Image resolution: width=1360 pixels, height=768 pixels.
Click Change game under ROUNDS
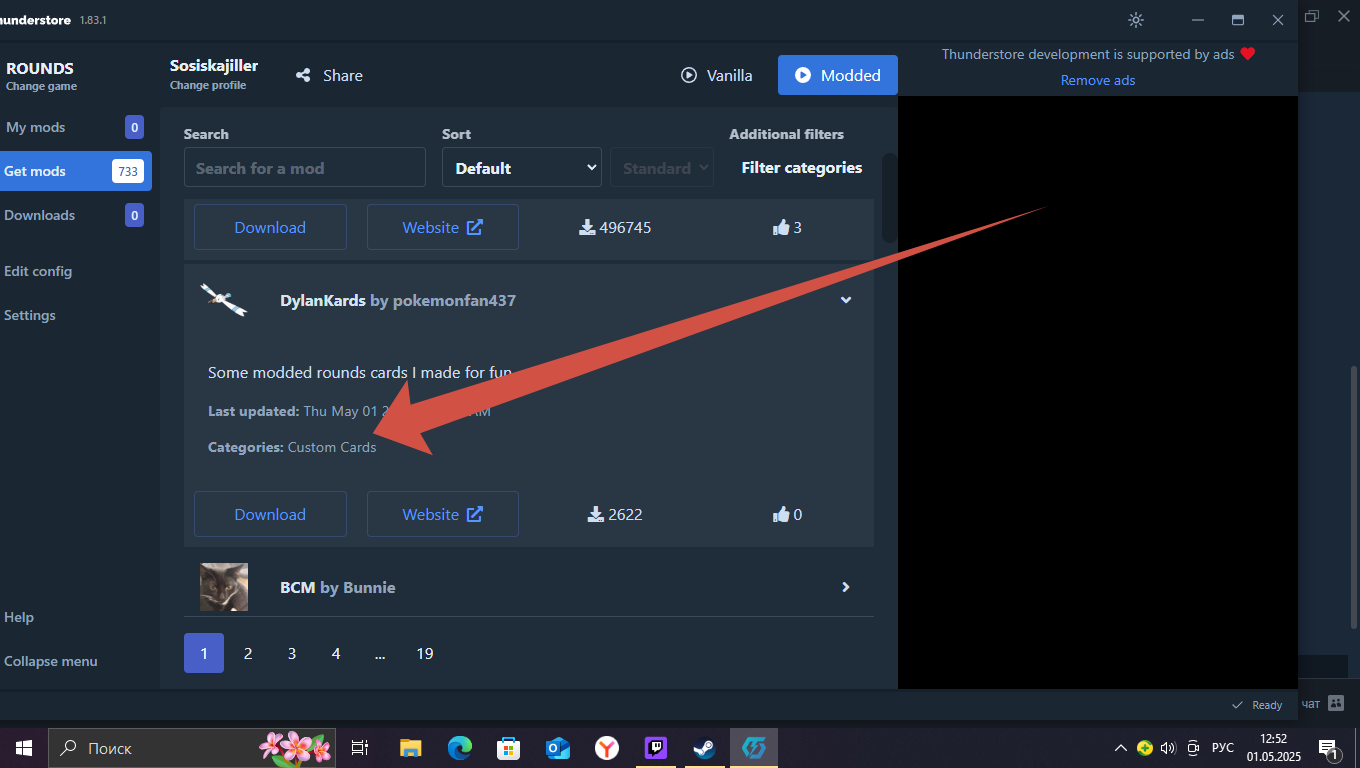coord(40,86)
